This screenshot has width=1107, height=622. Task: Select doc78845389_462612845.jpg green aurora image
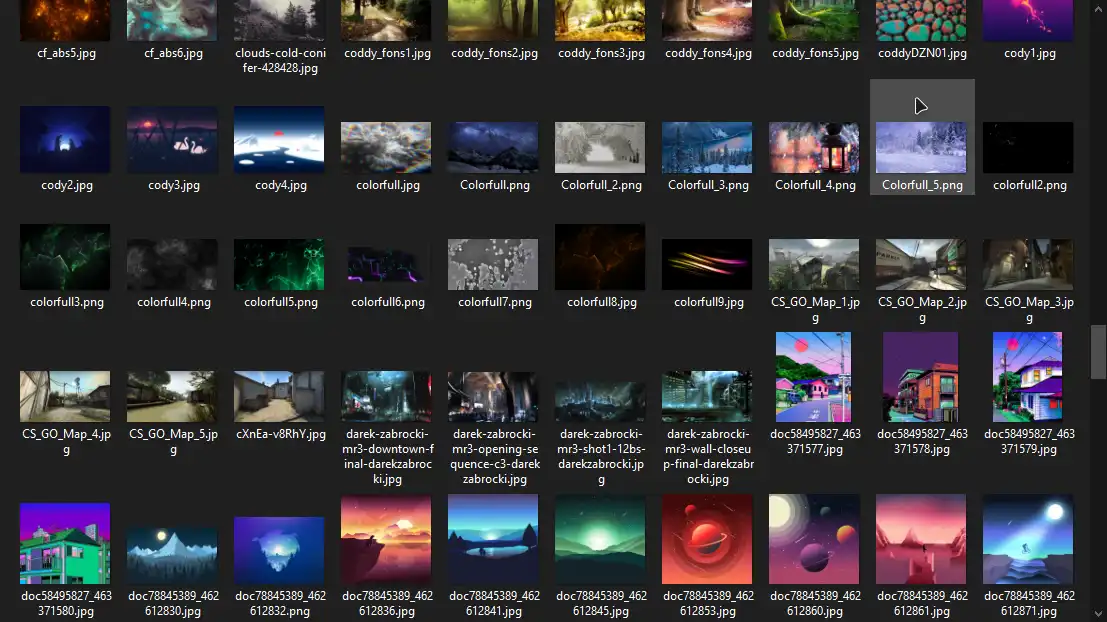(x=600, y=539)
